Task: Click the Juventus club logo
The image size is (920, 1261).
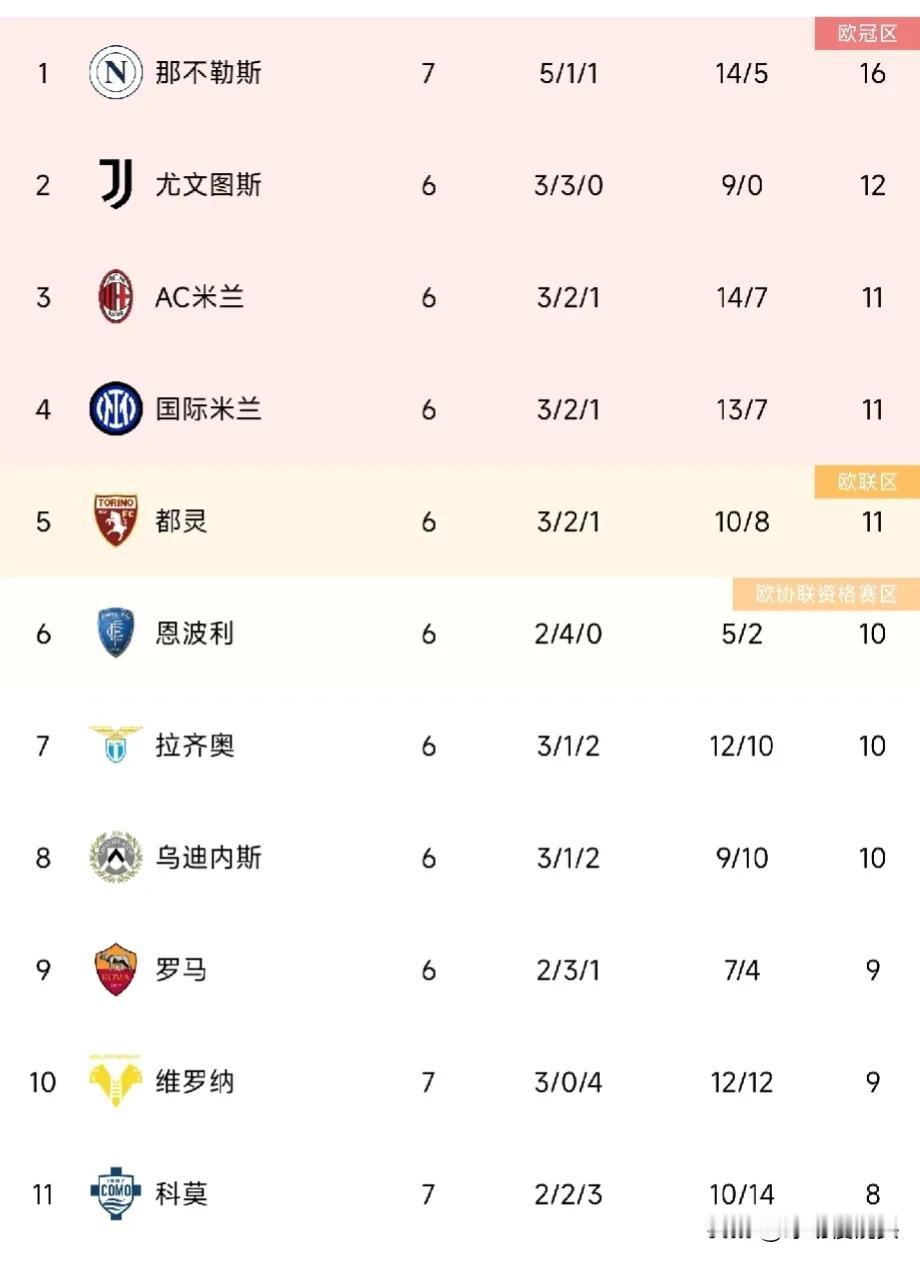Action: pyautogui.click(x=116, y=185)
